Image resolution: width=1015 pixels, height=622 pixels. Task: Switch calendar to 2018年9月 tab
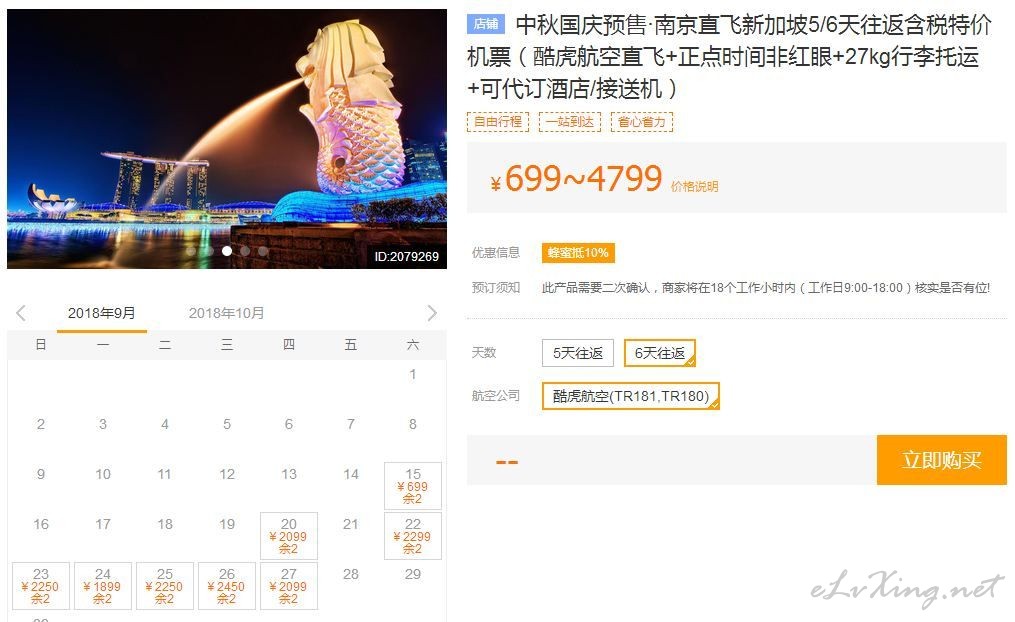(102, 313)
